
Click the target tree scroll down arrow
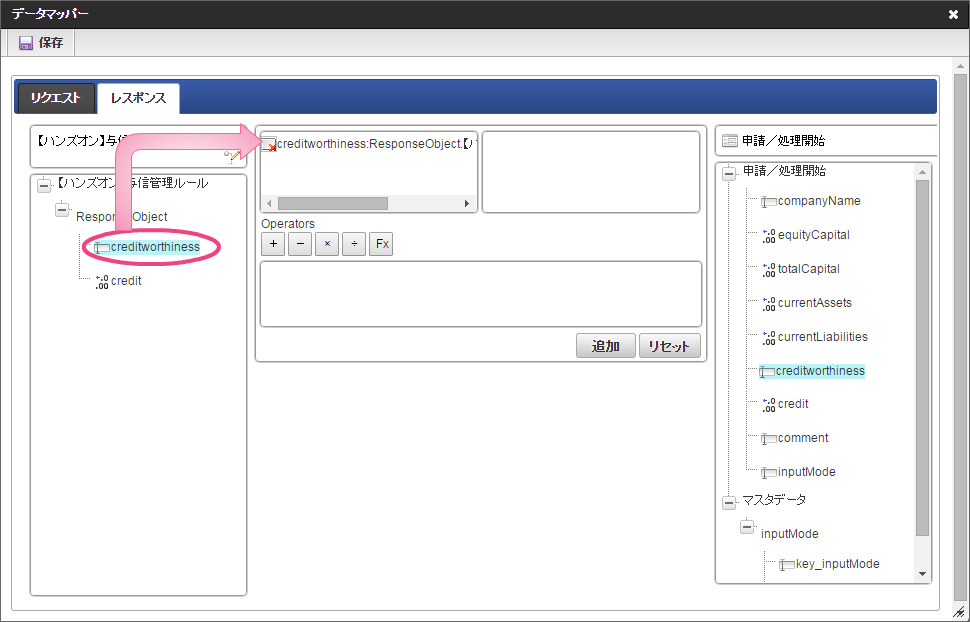coord(922,574)
